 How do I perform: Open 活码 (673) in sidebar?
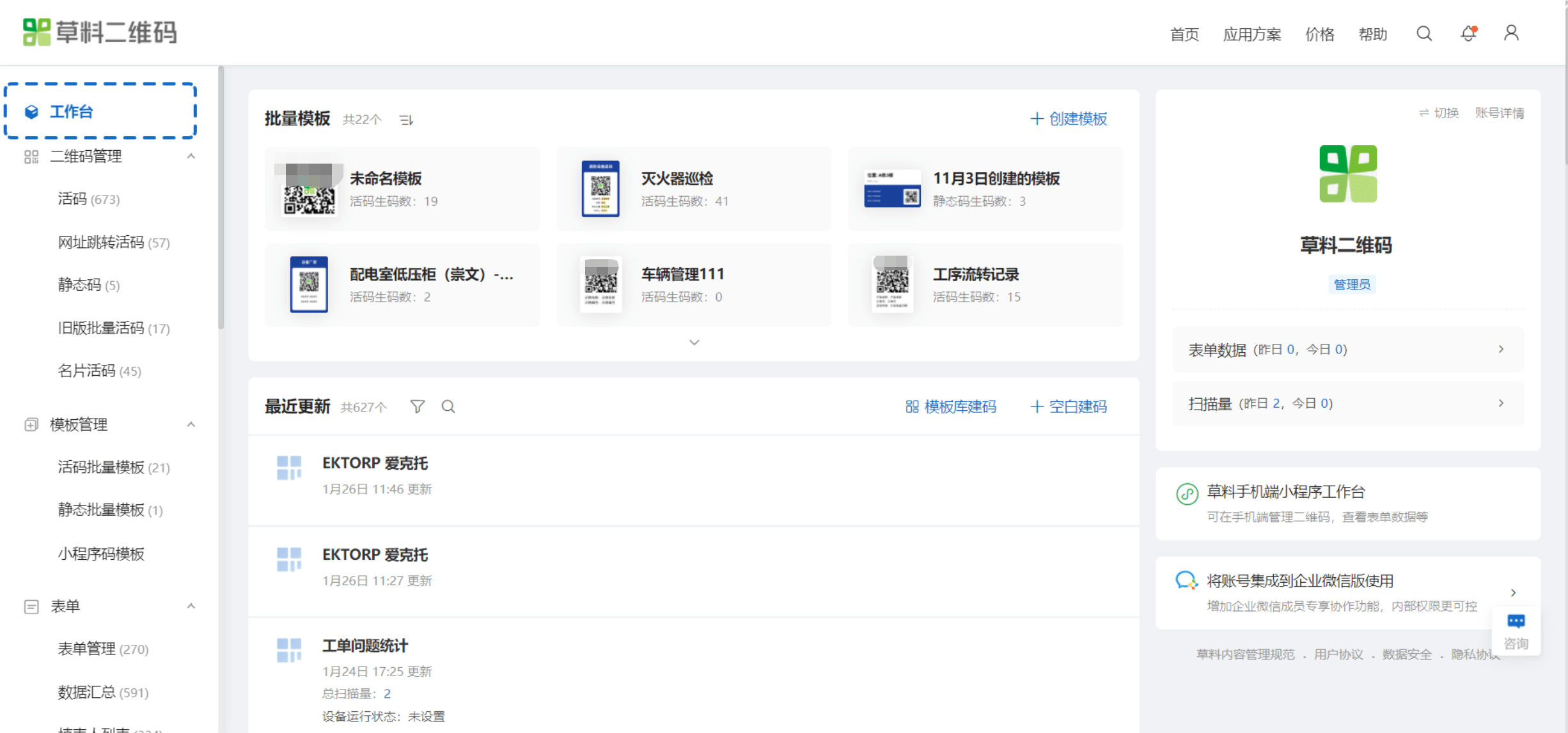[89, 199]
